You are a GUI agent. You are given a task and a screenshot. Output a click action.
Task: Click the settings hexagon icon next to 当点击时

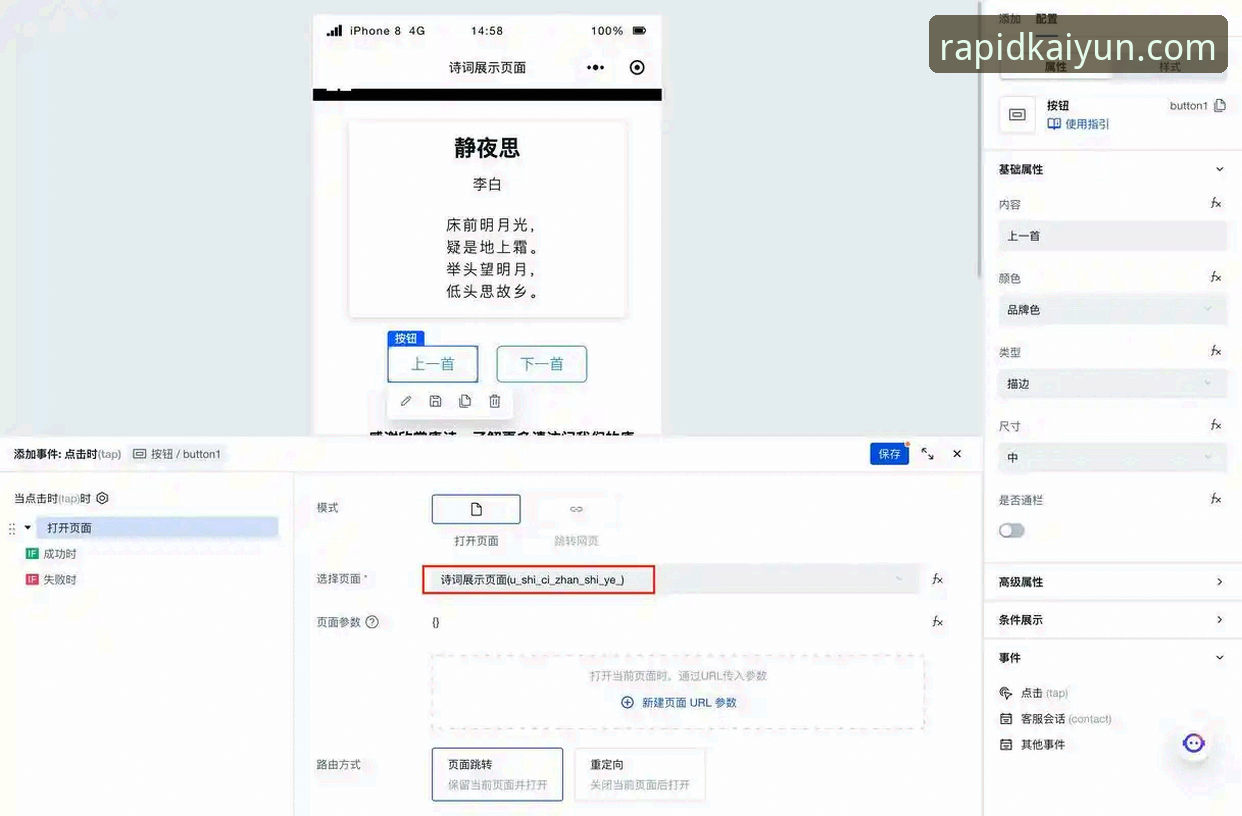[x=102, y=498]
